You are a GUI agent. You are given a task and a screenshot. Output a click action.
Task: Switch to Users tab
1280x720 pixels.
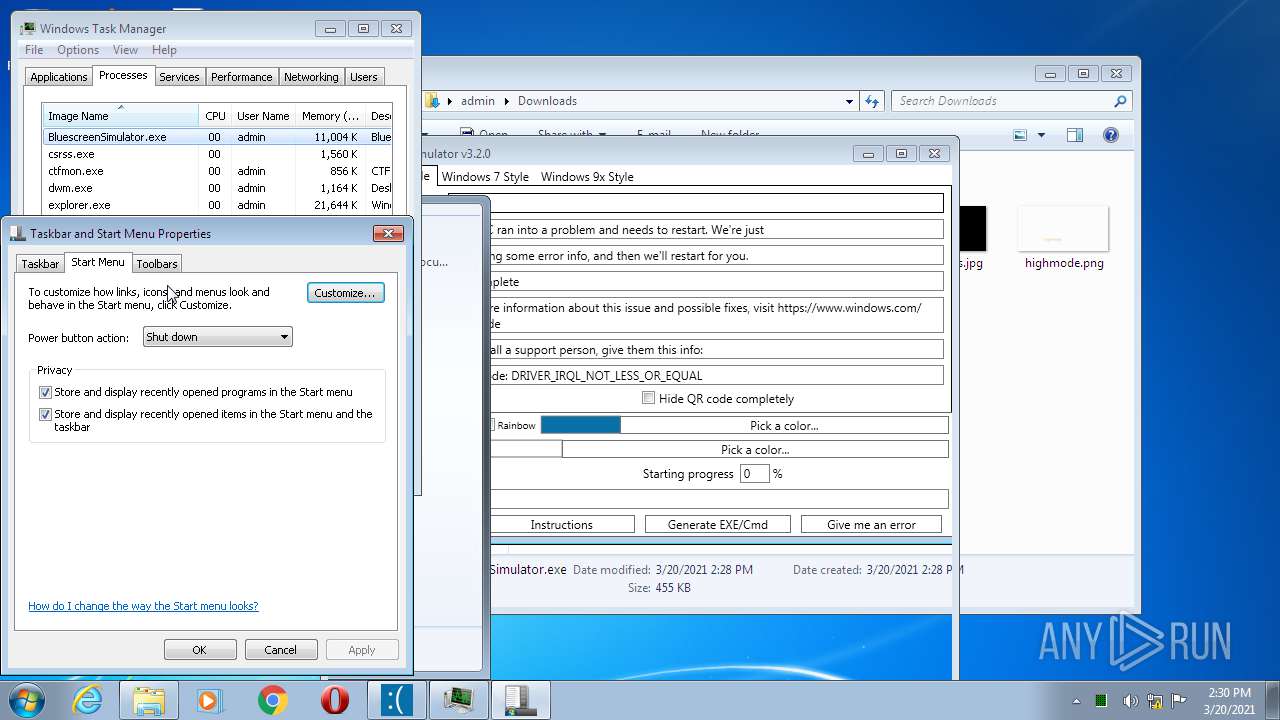(364, 77)
